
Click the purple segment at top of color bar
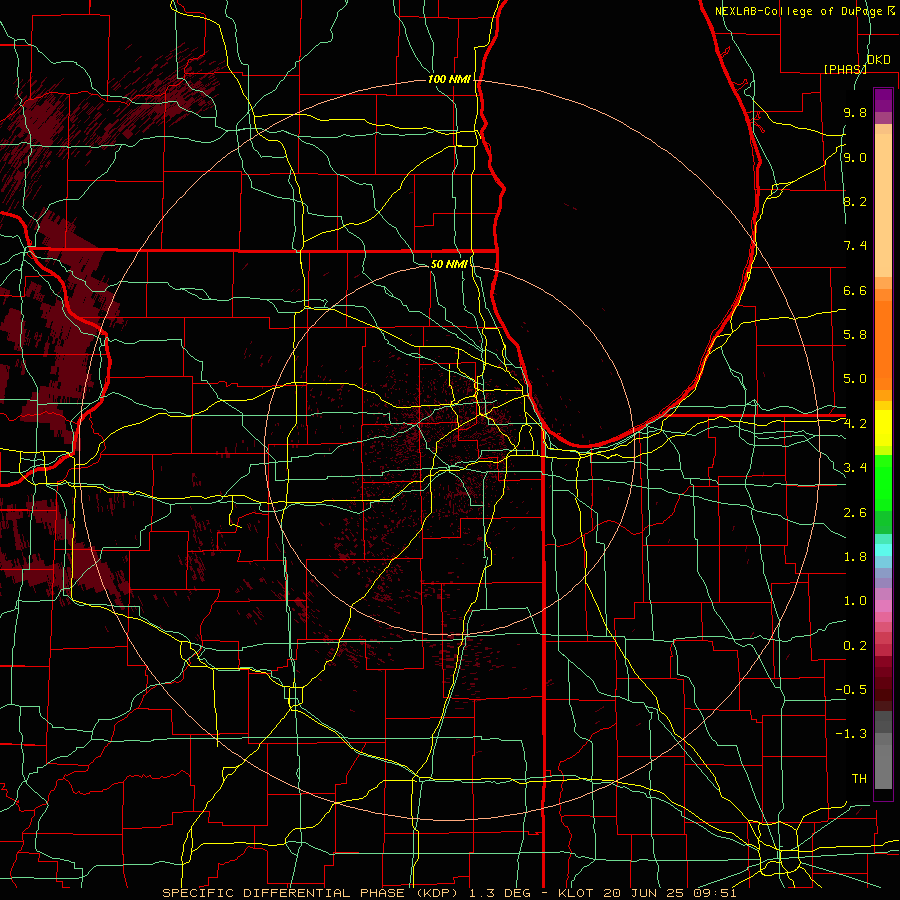click(x=883, y=100)
